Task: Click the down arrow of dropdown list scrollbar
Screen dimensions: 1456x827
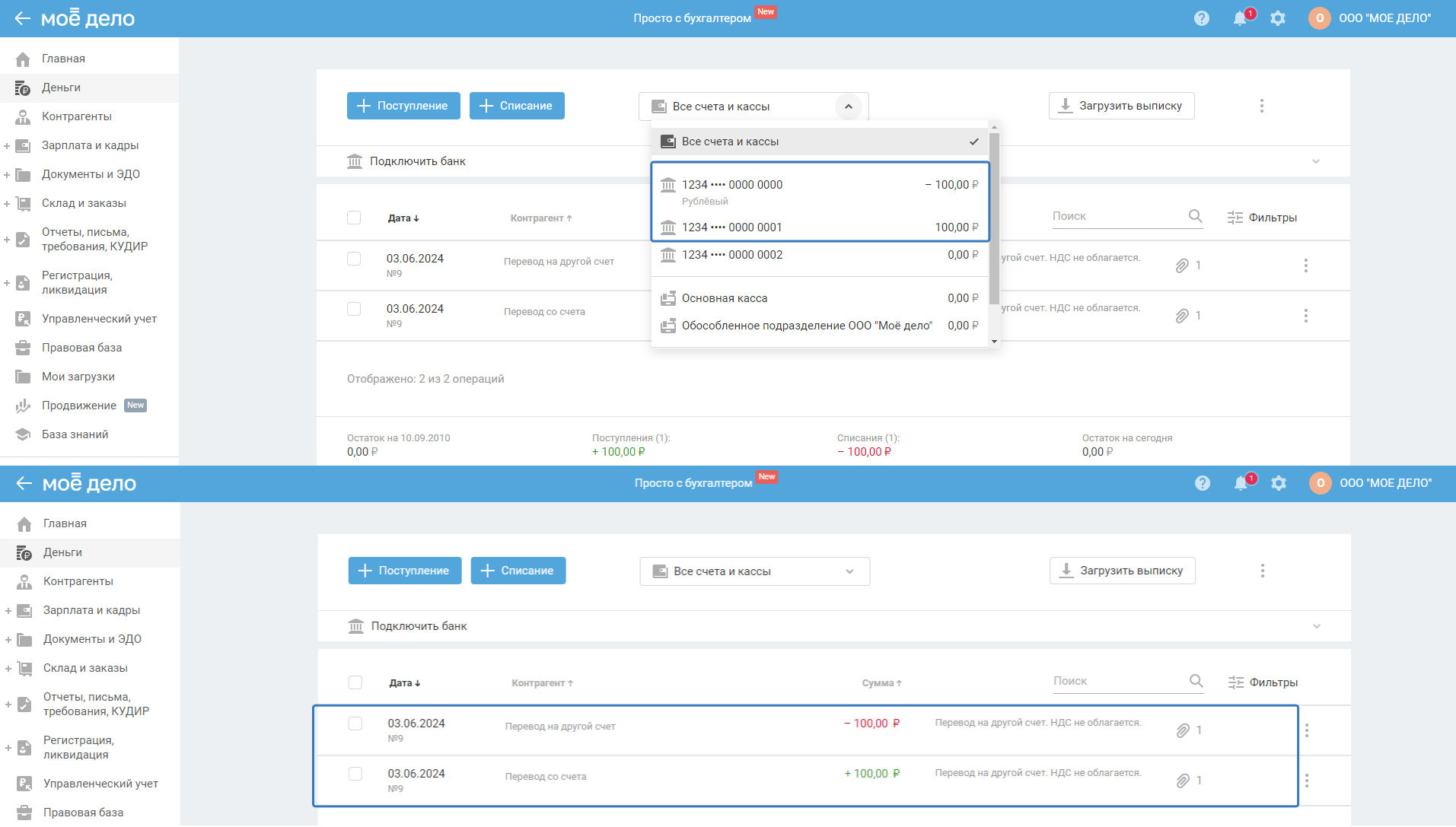Action: coord(994,342)
